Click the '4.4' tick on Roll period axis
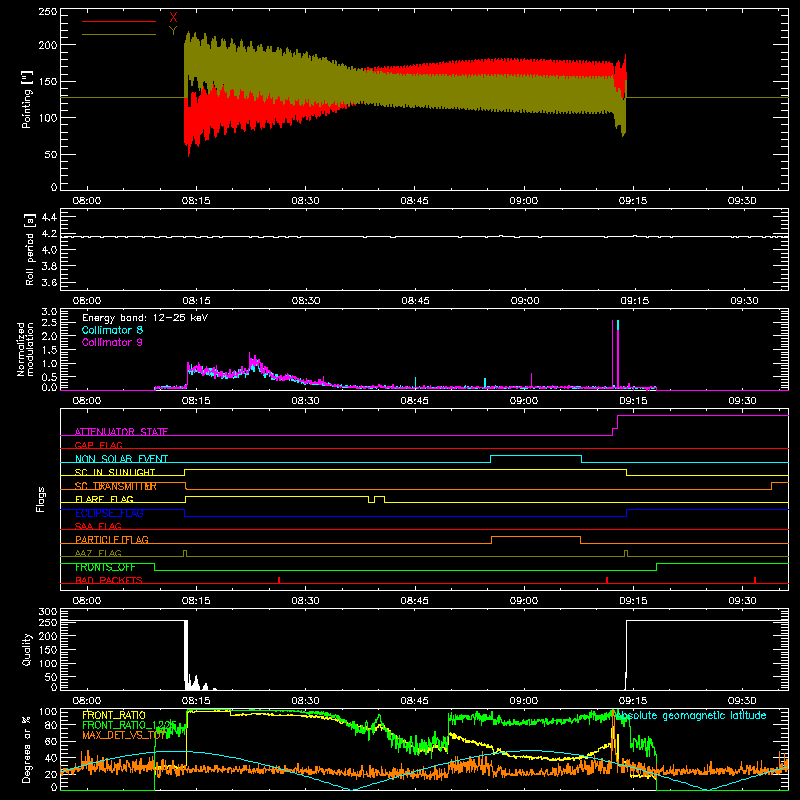800x800 pixels. [x=49, y=217]
